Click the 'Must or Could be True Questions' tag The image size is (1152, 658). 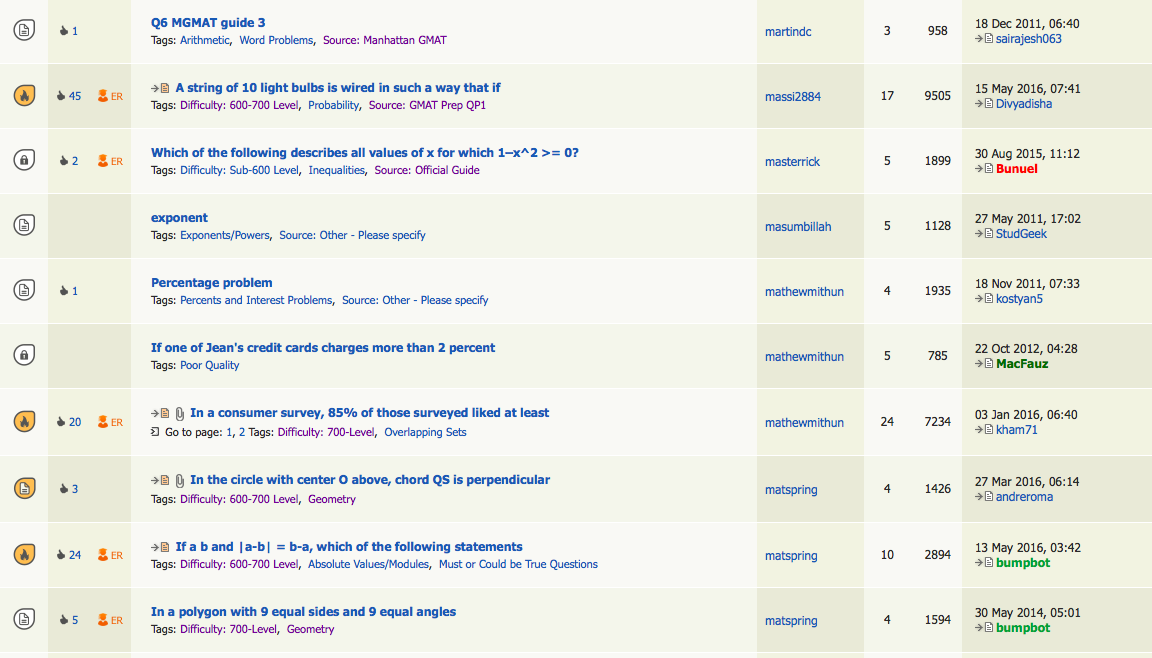pos(518,564)
